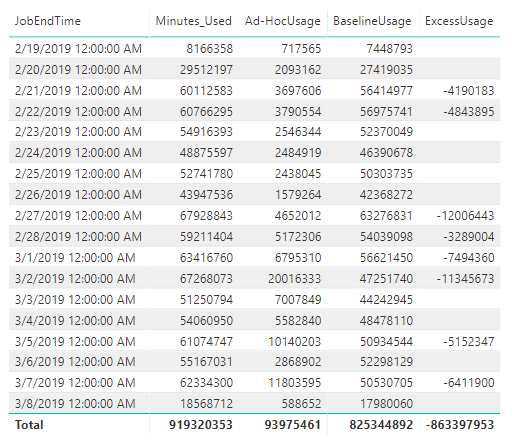Click Ad-HocUsage value 11803595
521x441 pixels.
coord(295,383)
